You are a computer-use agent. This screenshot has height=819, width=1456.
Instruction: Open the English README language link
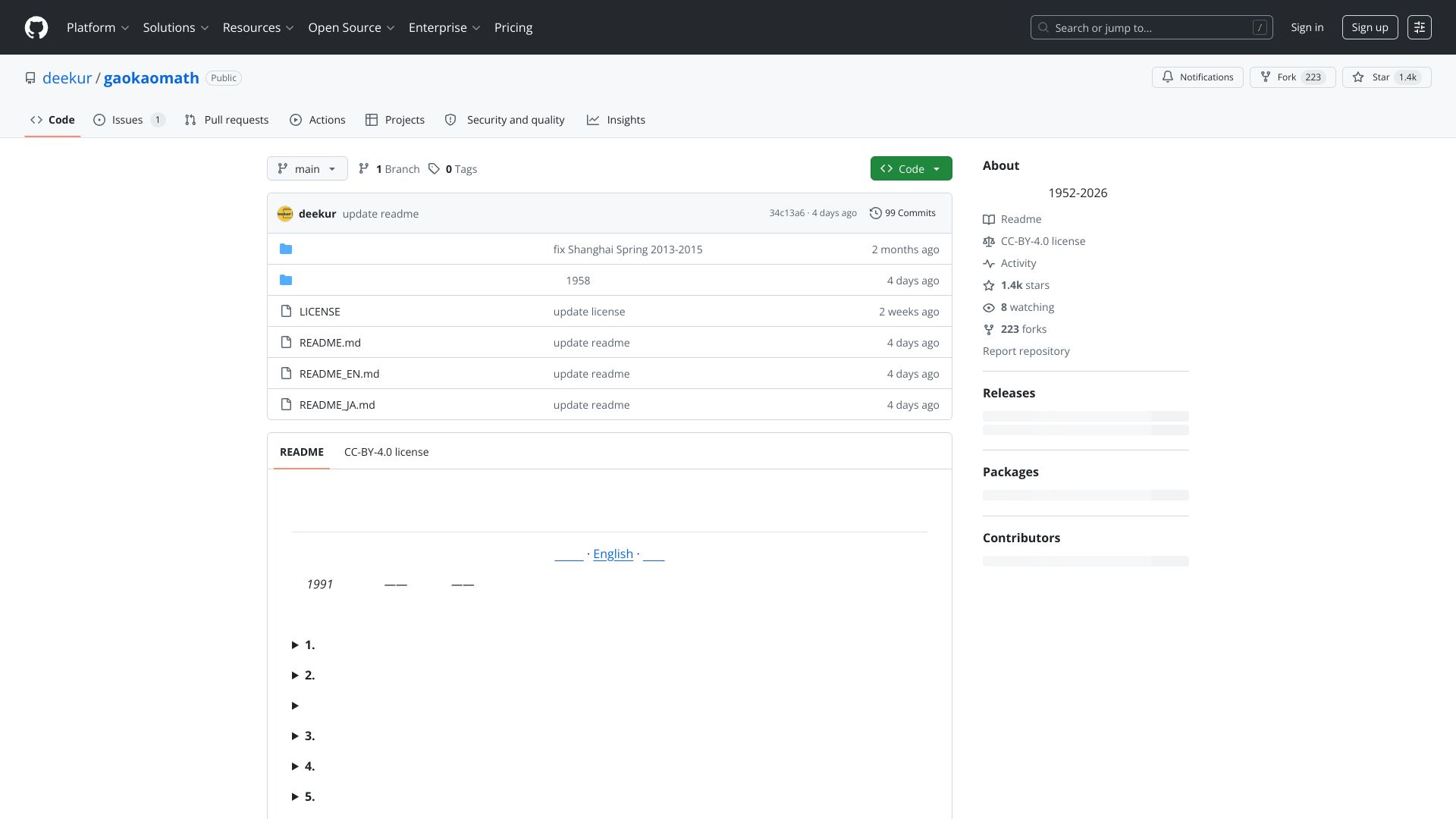tap(613, 554)
